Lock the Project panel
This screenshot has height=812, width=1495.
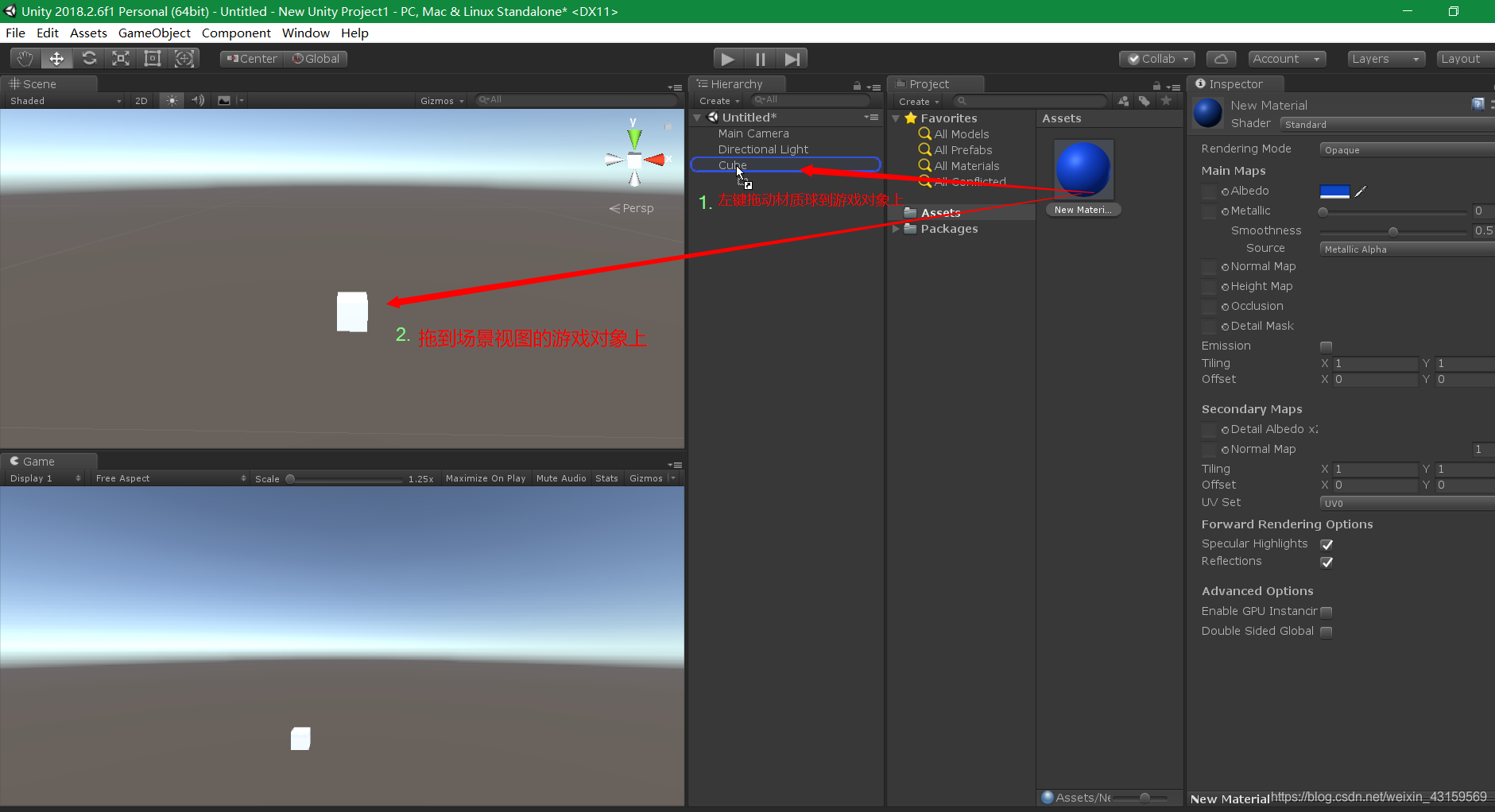point(1156,86)
